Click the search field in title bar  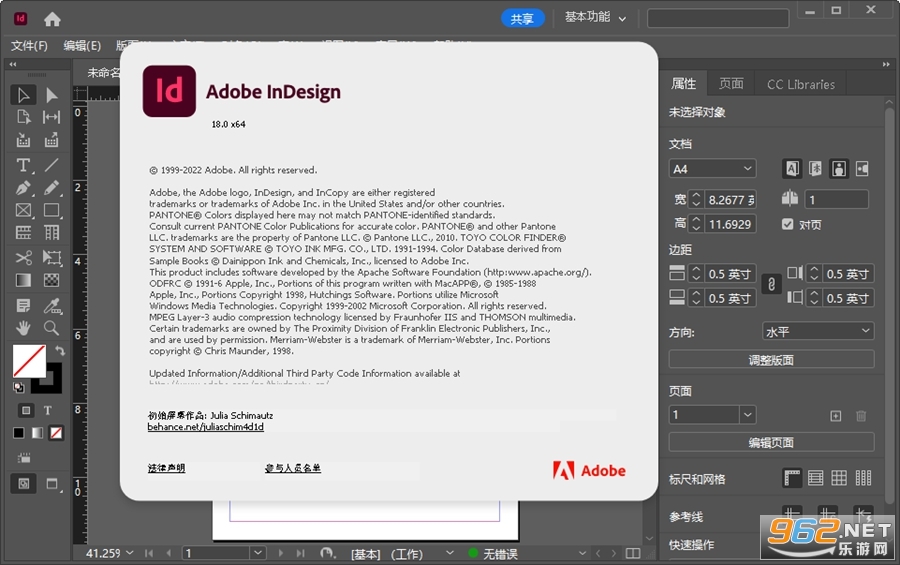pyautogui.click(x=718, y=18)
